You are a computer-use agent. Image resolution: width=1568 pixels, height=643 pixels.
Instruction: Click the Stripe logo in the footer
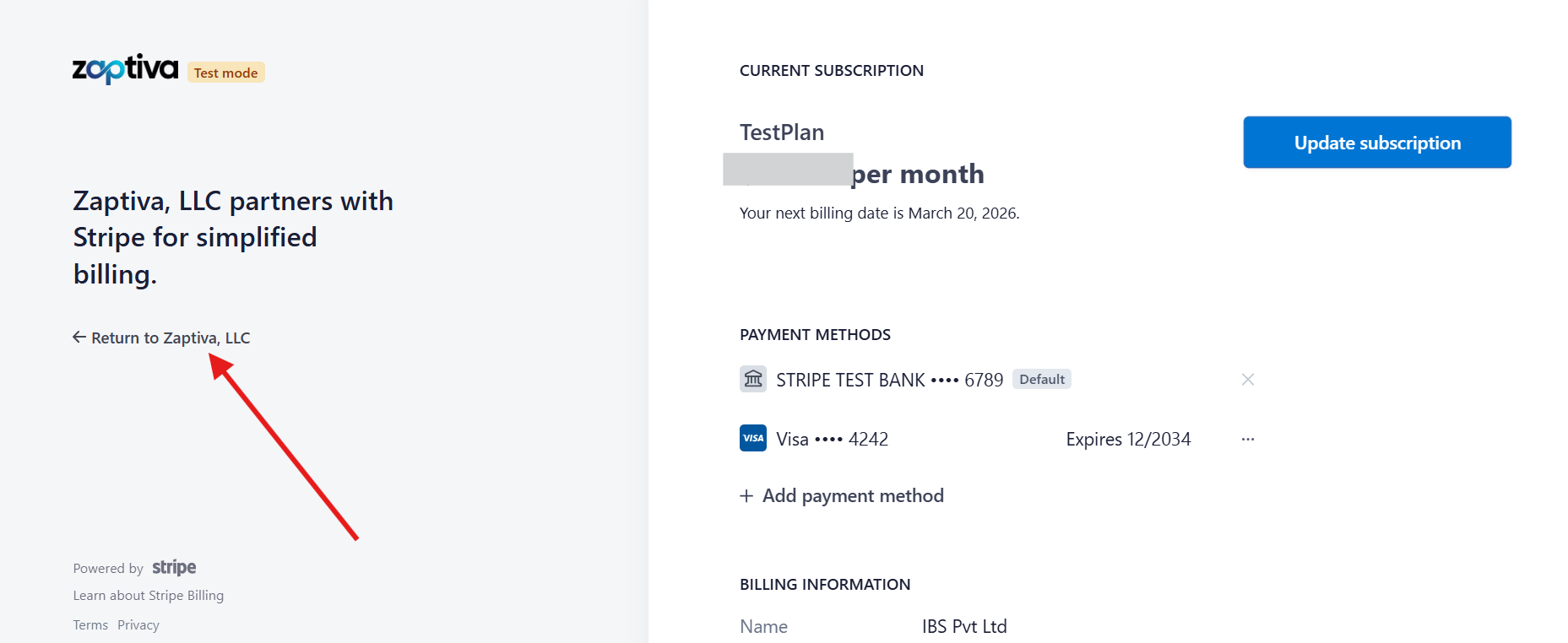click(174, 567)
